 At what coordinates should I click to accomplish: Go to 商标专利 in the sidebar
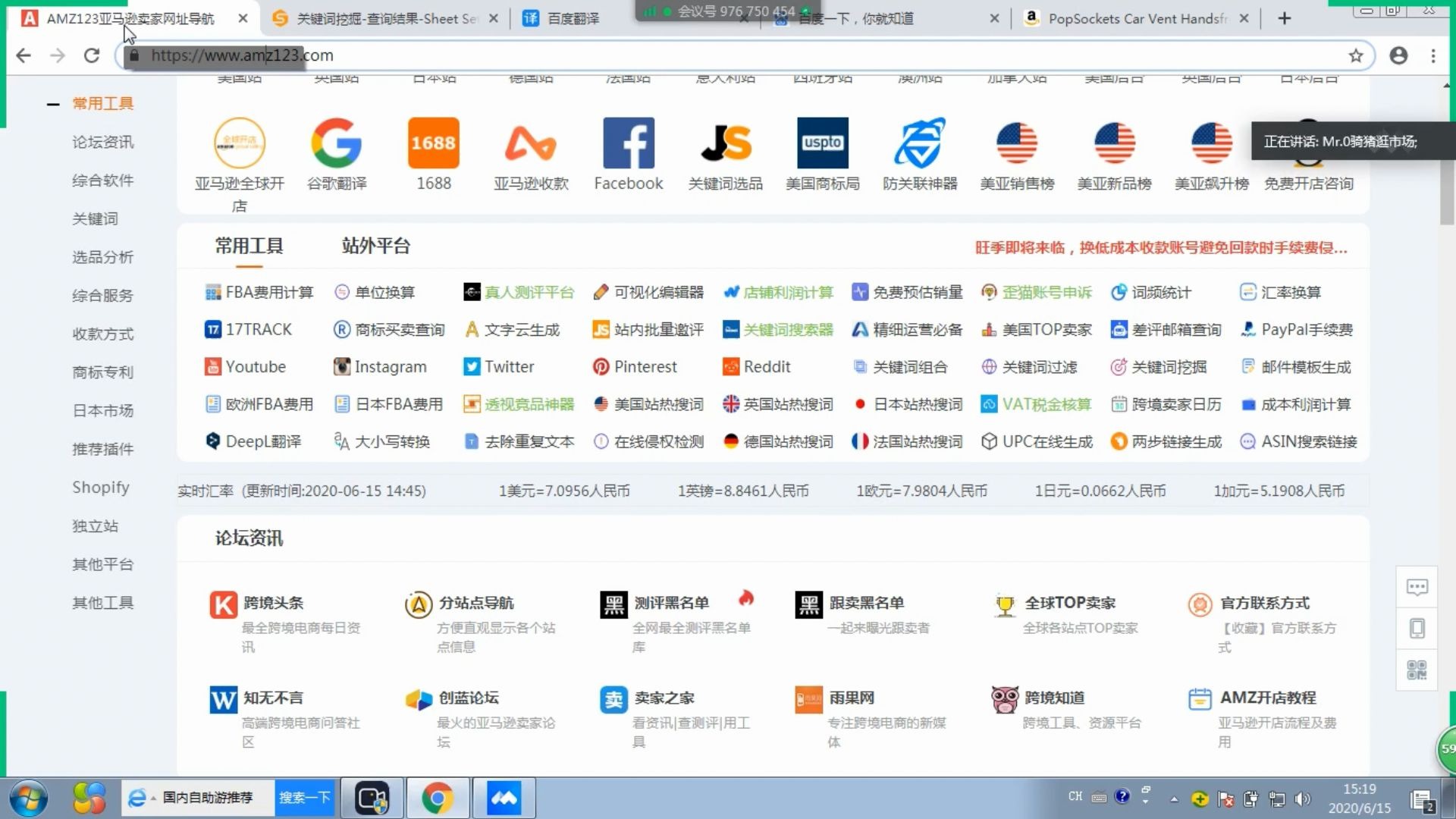102,372
